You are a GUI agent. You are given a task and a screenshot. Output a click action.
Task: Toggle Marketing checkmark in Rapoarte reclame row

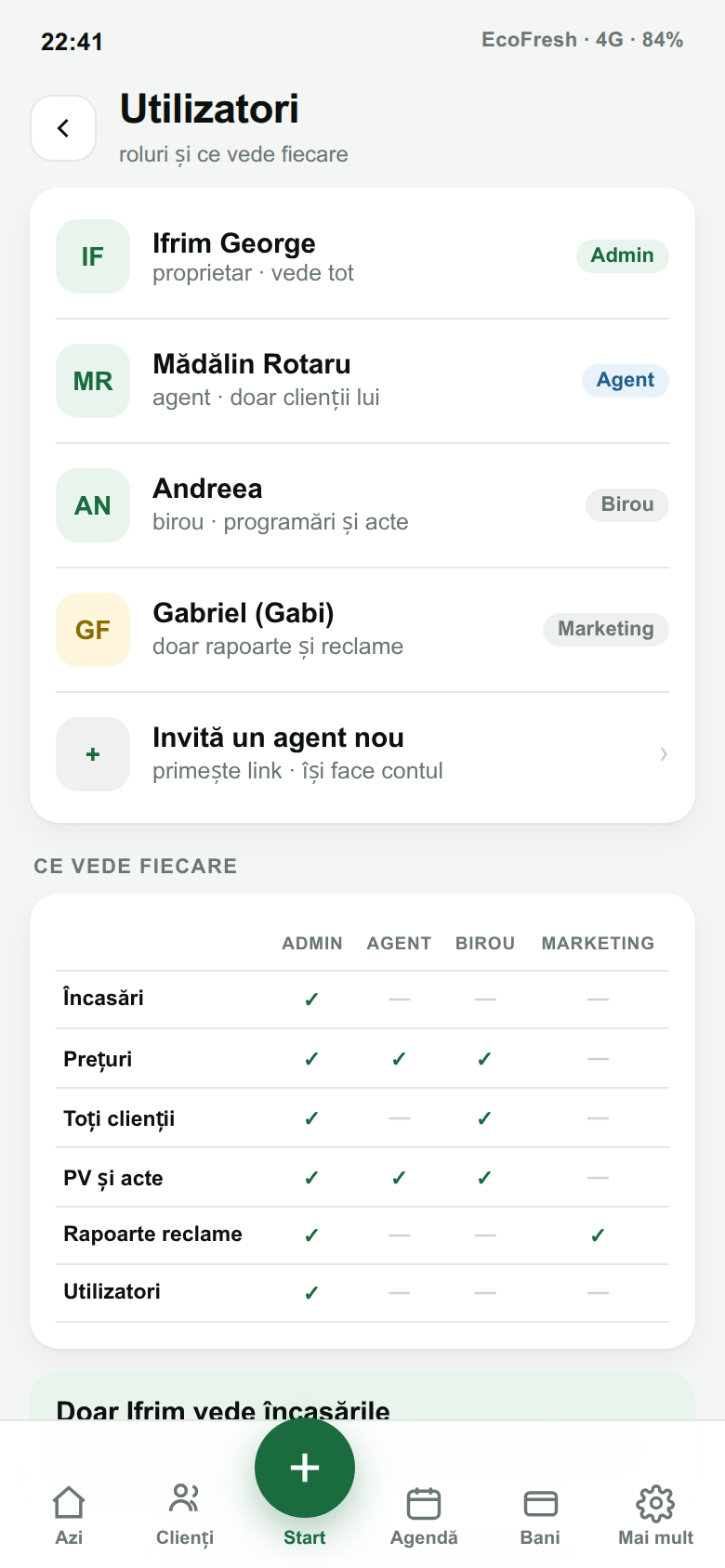(598, 1235)
